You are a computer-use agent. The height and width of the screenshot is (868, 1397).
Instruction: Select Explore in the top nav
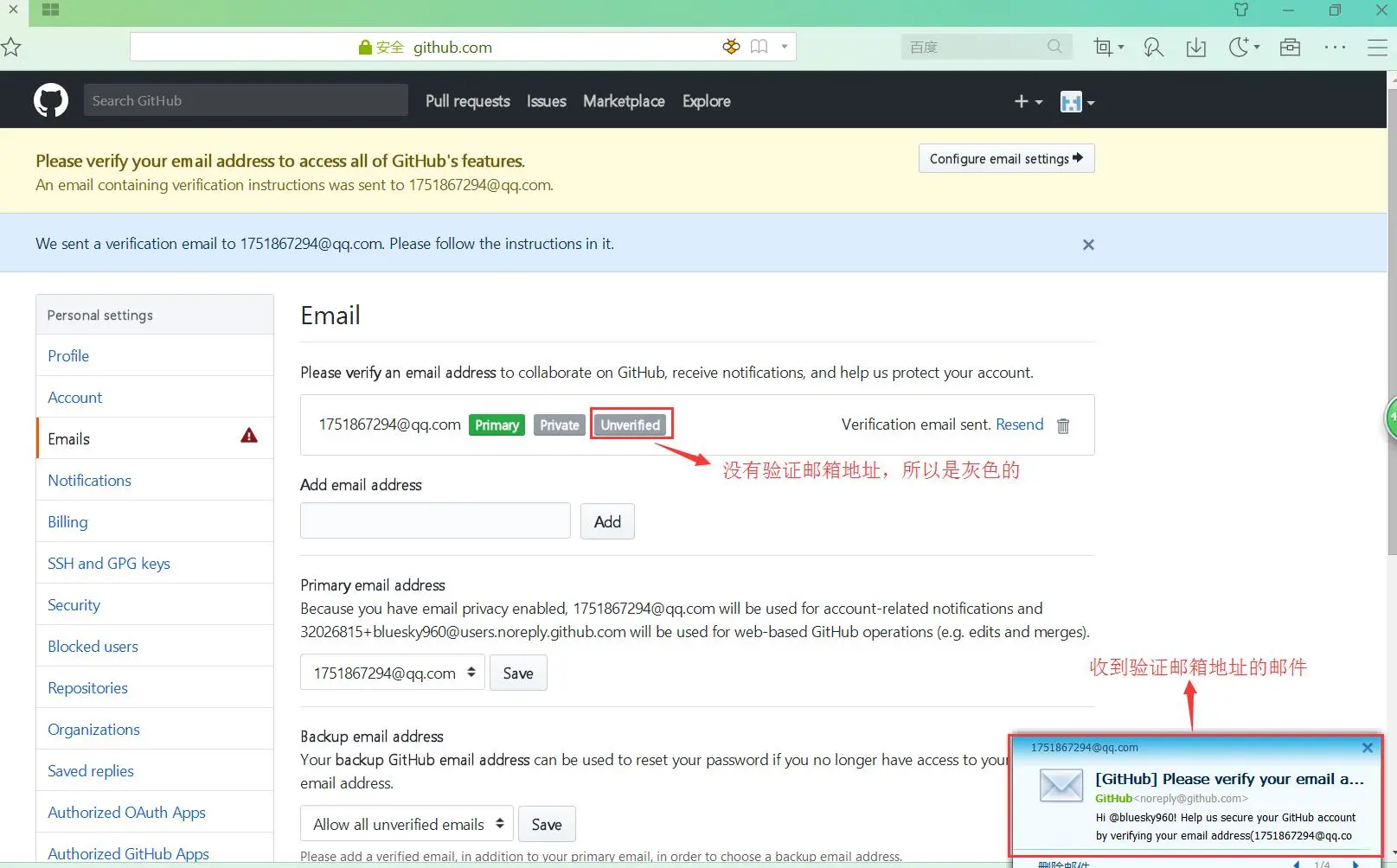(x=707, y=101)
